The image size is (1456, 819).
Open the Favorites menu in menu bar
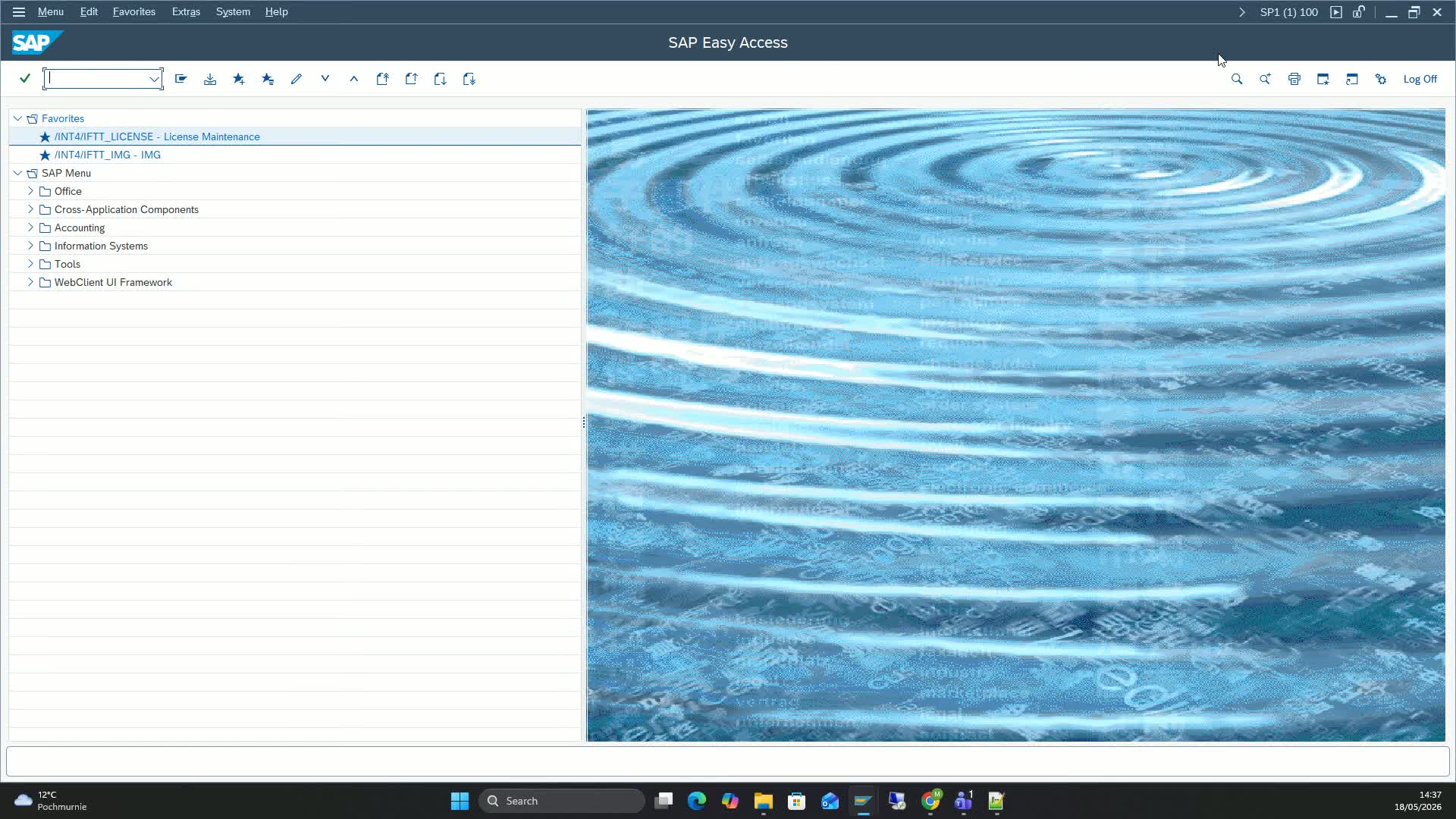(134, 12)
